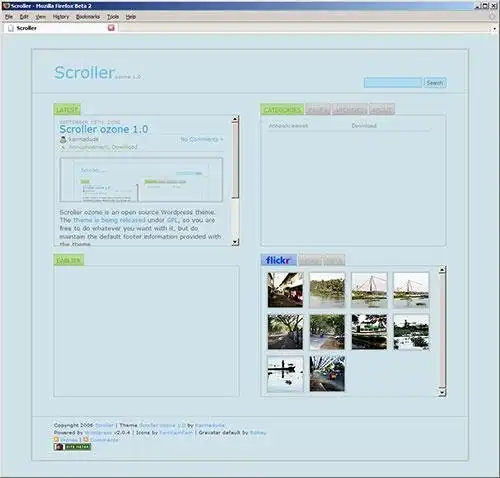Select the Latest tab
Viewport: 500px width, 478px height.
point(67,110)
